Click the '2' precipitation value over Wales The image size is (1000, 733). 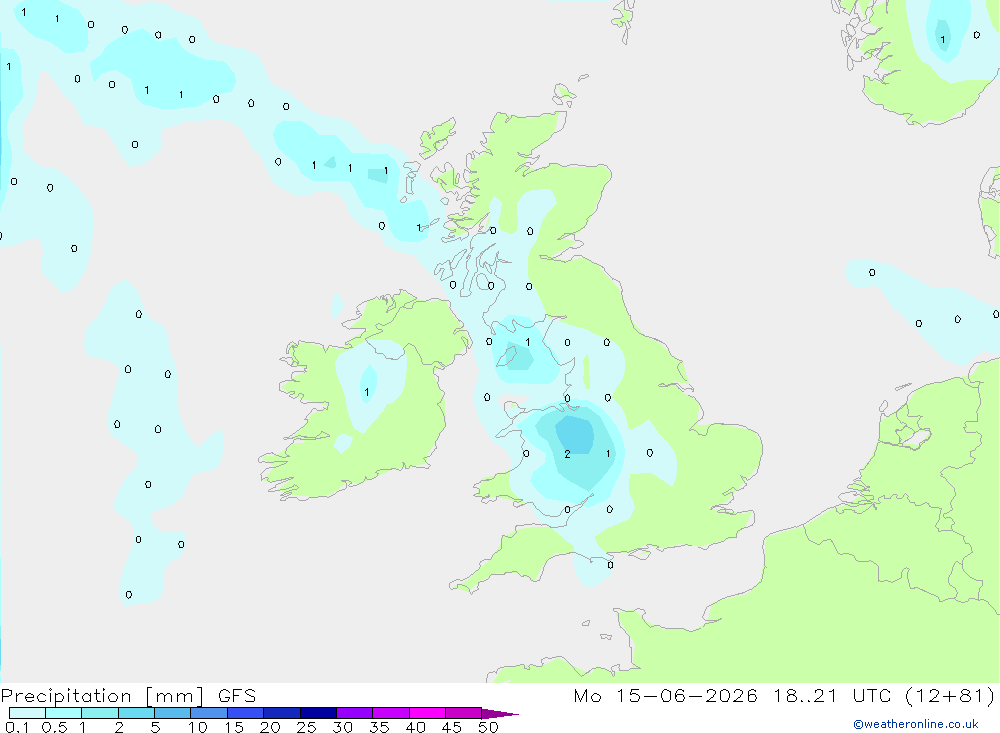coord(567,454)
